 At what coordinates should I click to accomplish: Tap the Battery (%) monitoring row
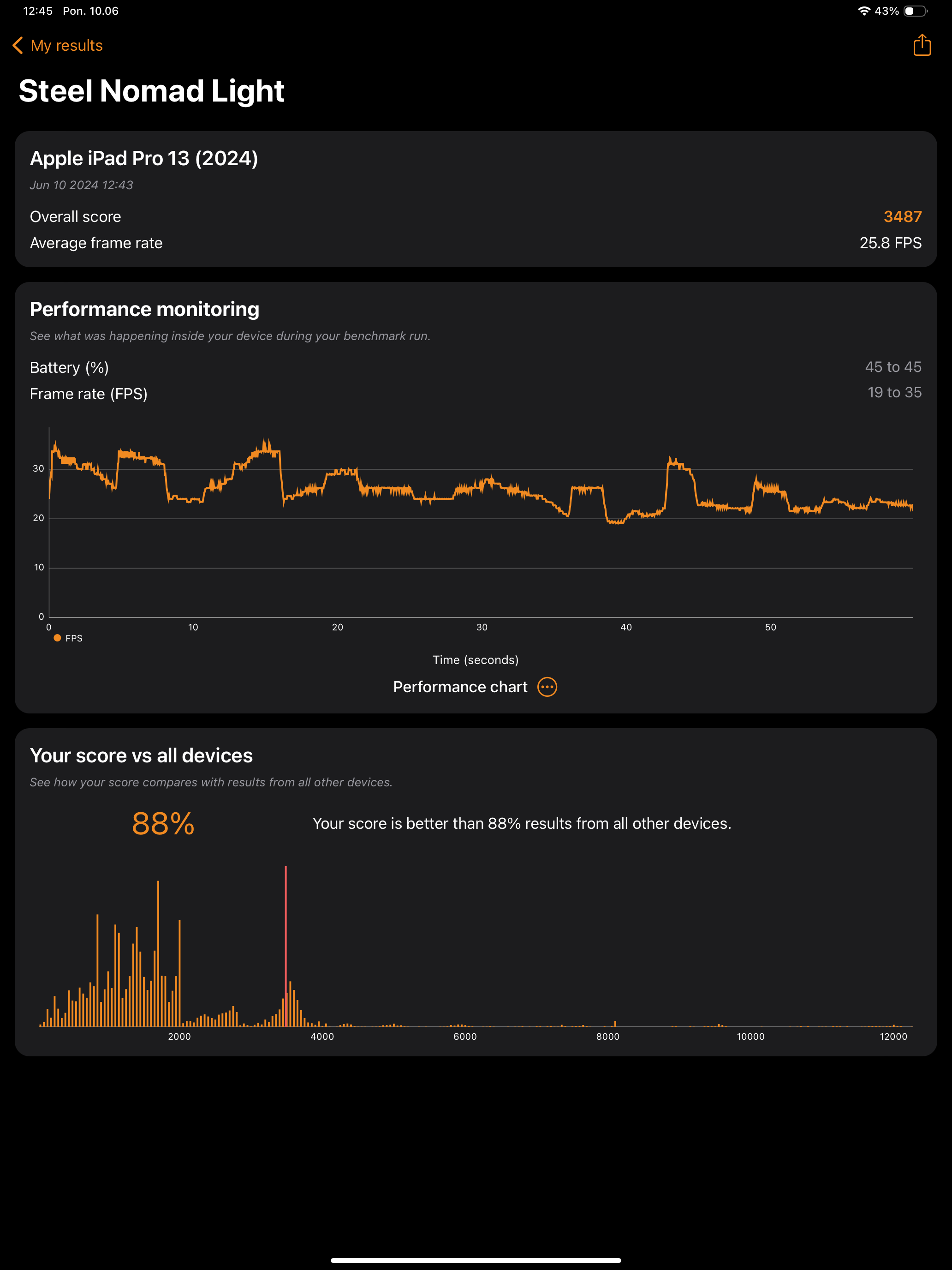pos(70,367)
